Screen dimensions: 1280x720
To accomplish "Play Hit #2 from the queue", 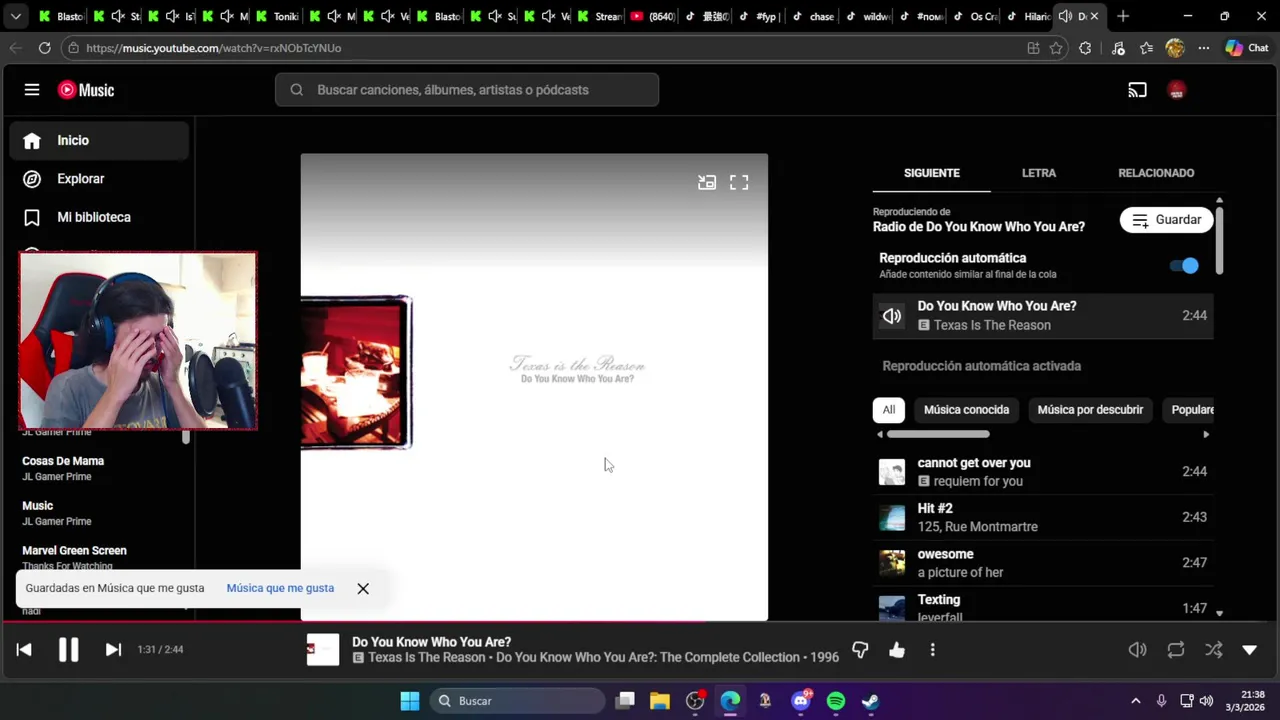I will [1043, 518].
